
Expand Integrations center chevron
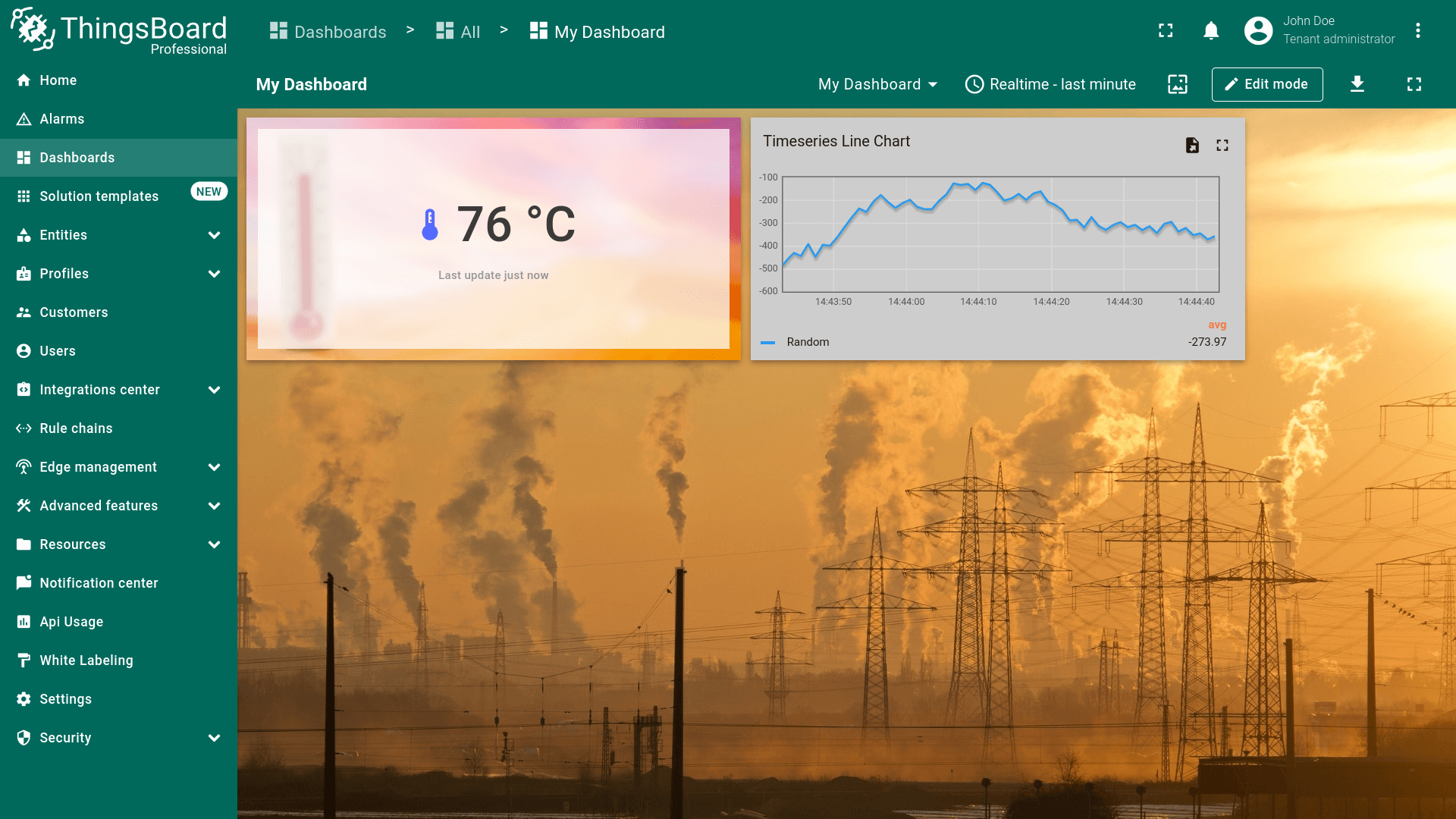(x=214, y=390)
